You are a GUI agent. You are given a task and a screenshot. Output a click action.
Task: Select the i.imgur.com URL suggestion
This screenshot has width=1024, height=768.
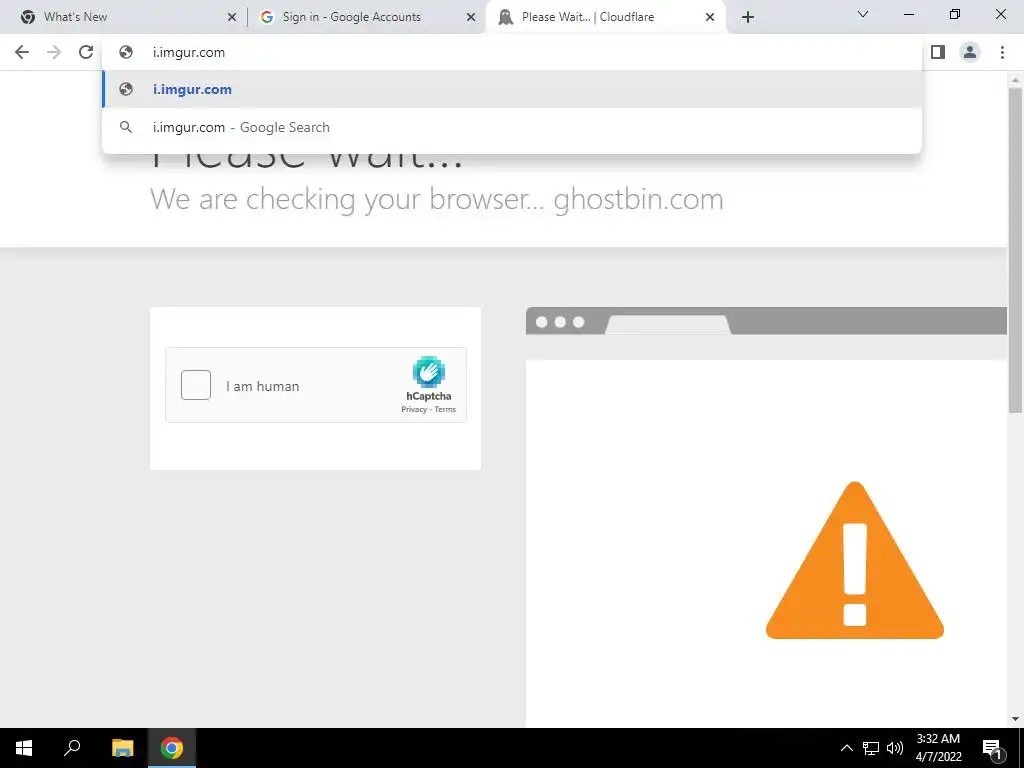pyautogui.click(x=512, y=89)
